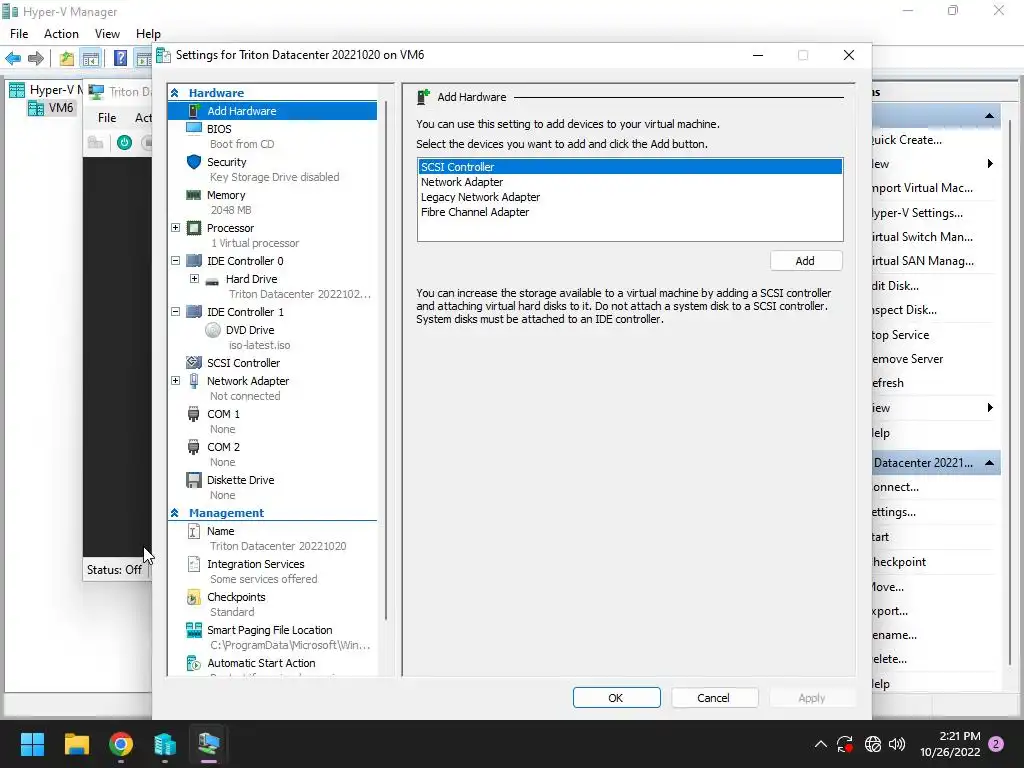The image size is (1024, 768).
Task: Click the Up one level folder toolbar icon
Action: 67,58
